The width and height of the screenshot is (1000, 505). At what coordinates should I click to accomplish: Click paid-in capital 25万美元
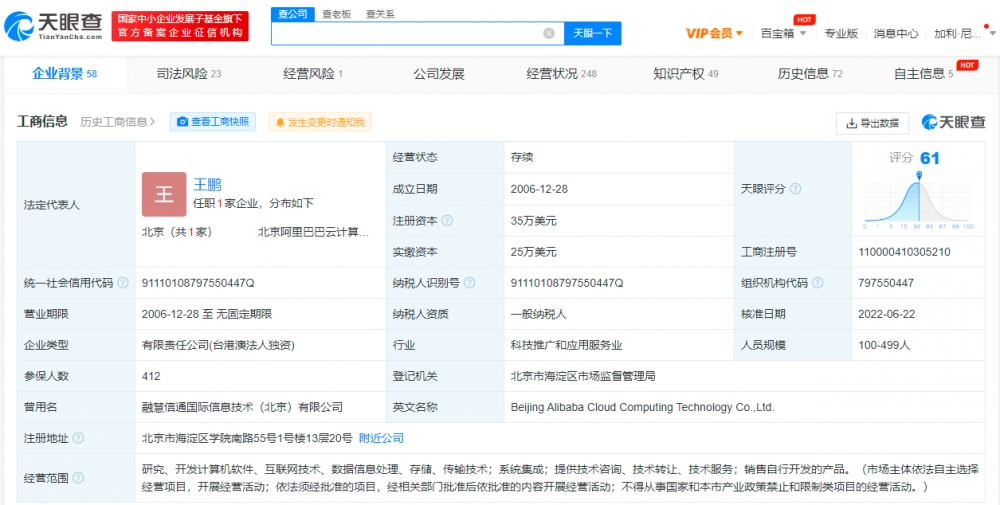[534, 252]
